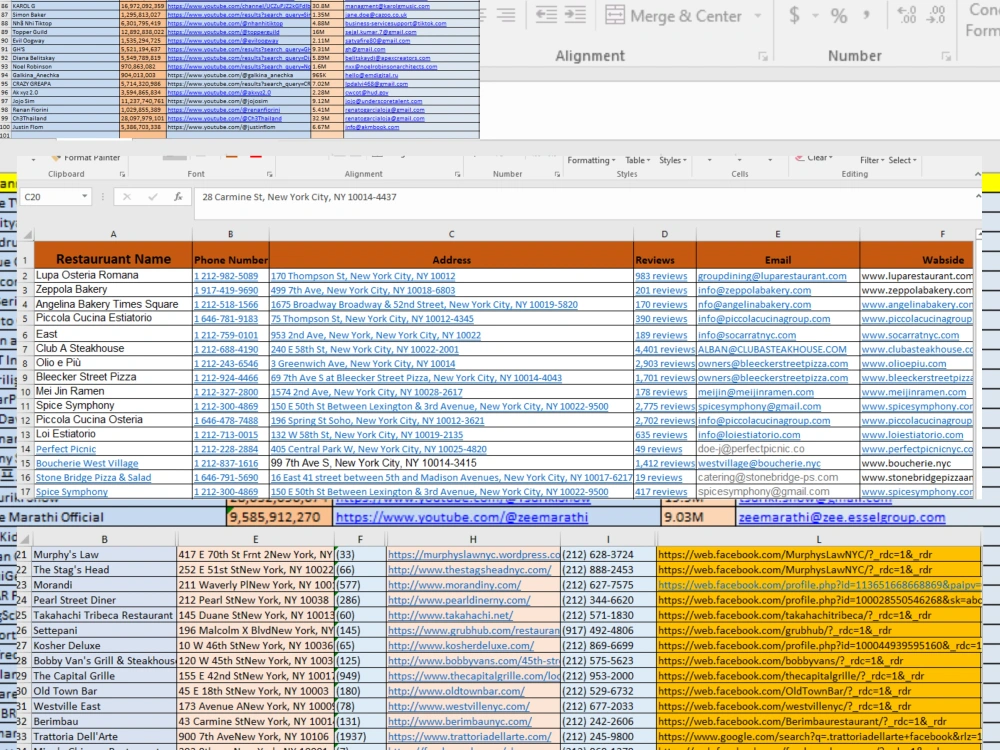Click the Format Painter tool
Viewport: 1000px width, 750px height.
tap(85, 158)
